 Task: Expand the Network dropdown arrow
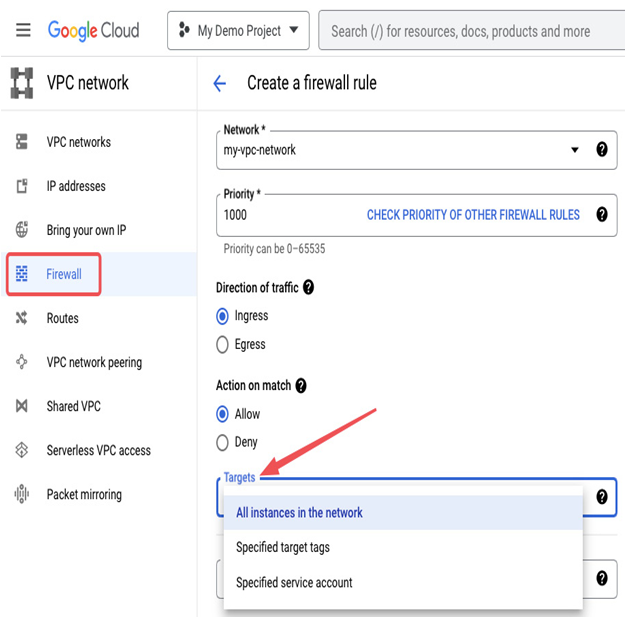[x=575, y=150]
